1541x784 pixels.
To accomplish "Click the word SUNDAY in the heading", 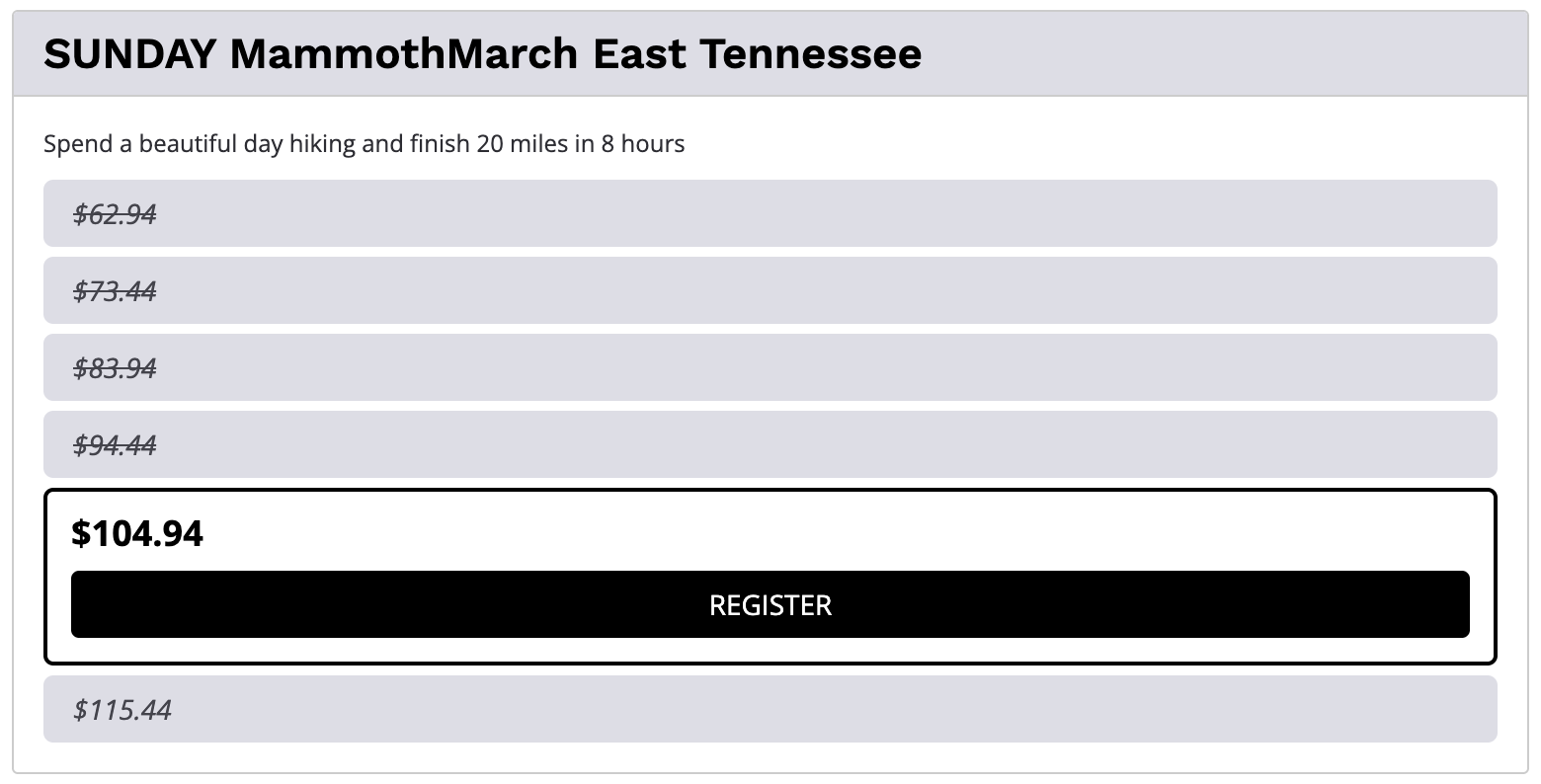I will (x=129, y=54).
